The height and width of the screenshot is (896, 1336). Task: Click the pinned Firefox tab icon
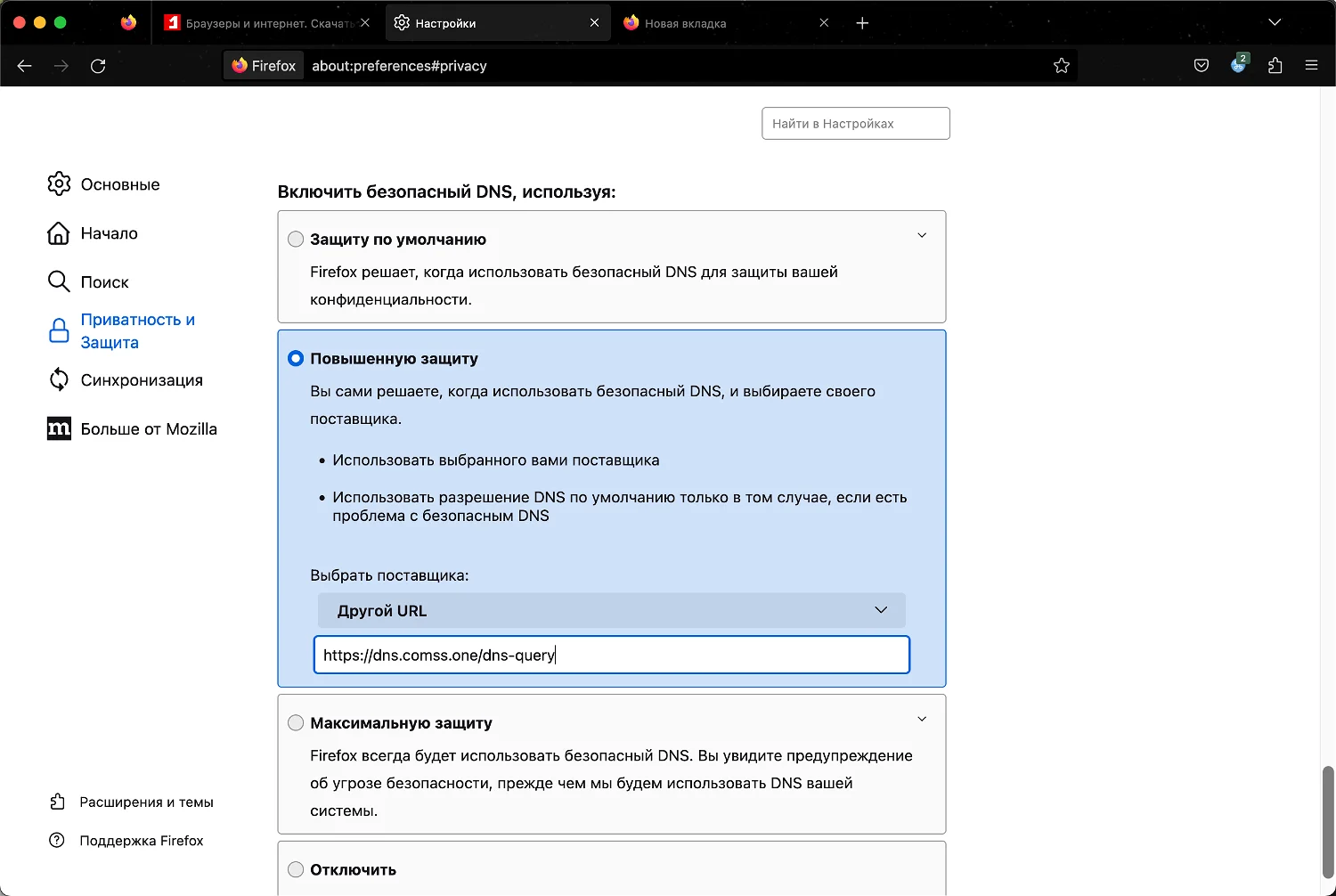pyautogui.click(x=129, y=23)
